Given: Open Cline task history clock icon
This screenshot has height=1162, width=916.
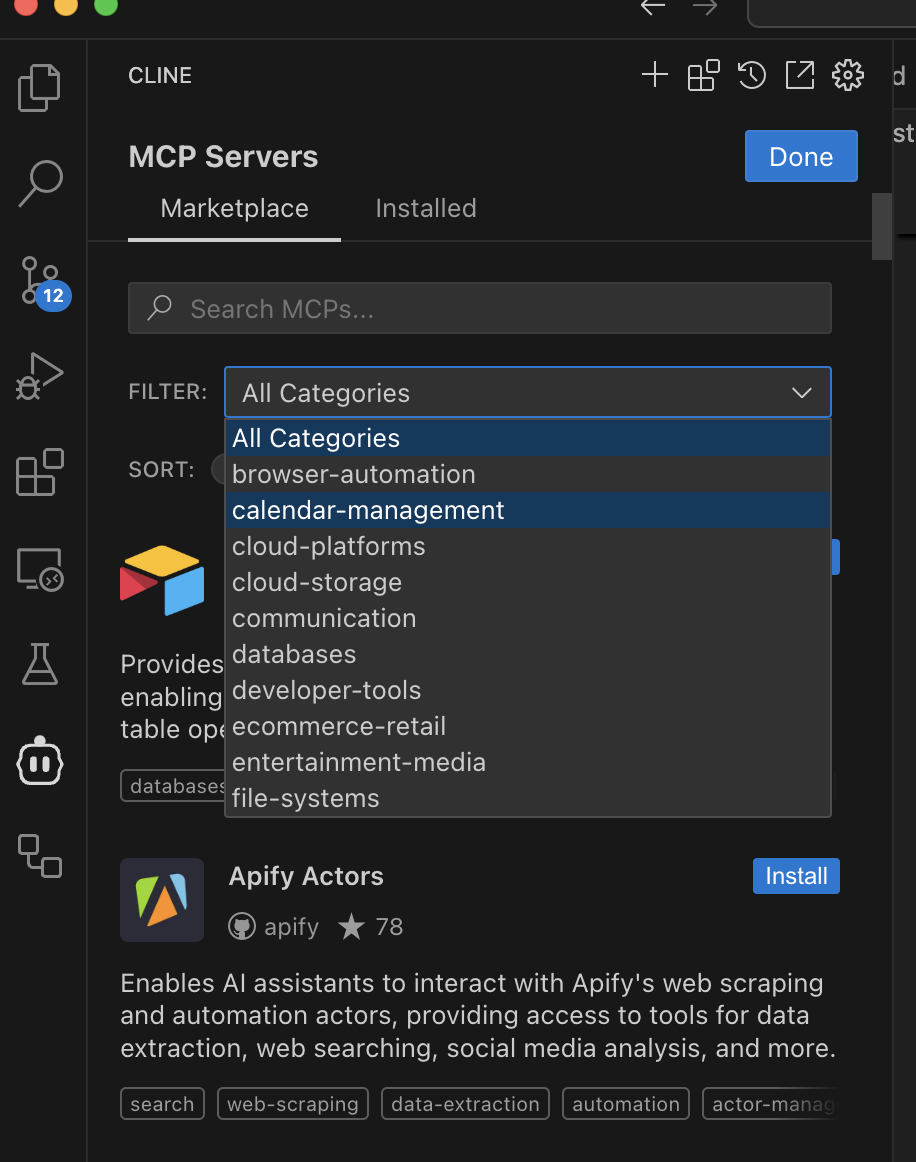Looking at the screenshot, I should (x=751, y=75).
